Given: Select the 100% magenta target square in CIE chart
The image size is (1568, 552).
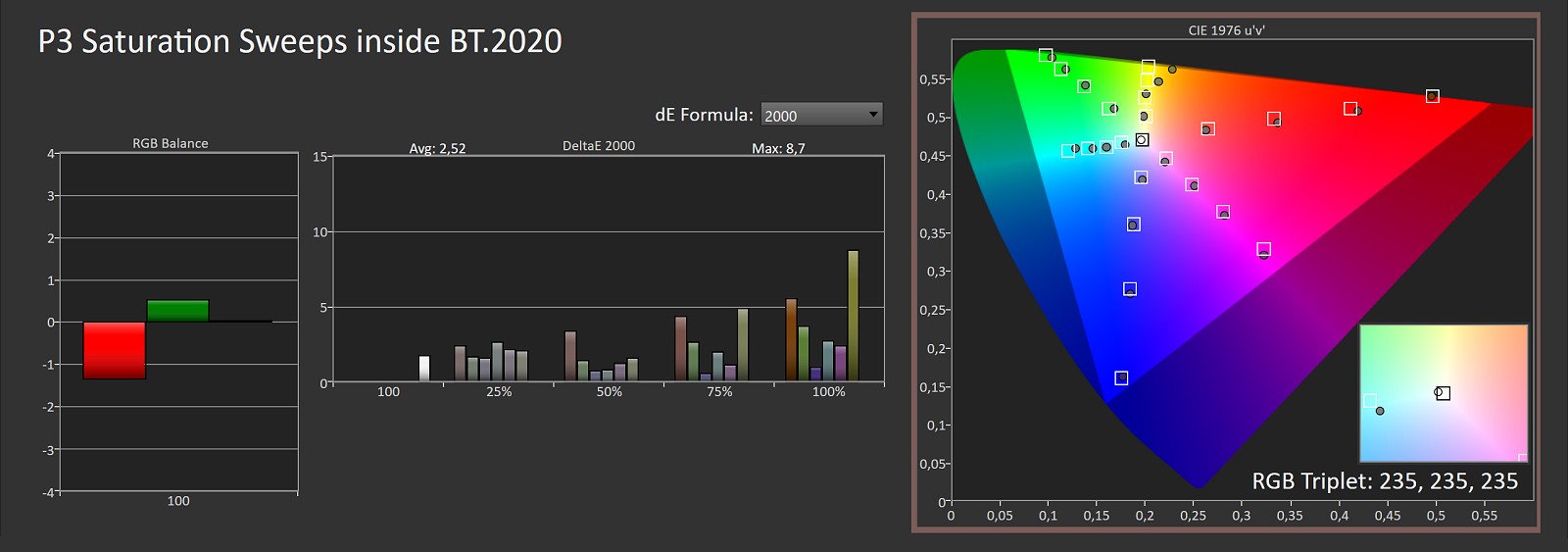Looking at the screenshot, I should [1263, 250].
